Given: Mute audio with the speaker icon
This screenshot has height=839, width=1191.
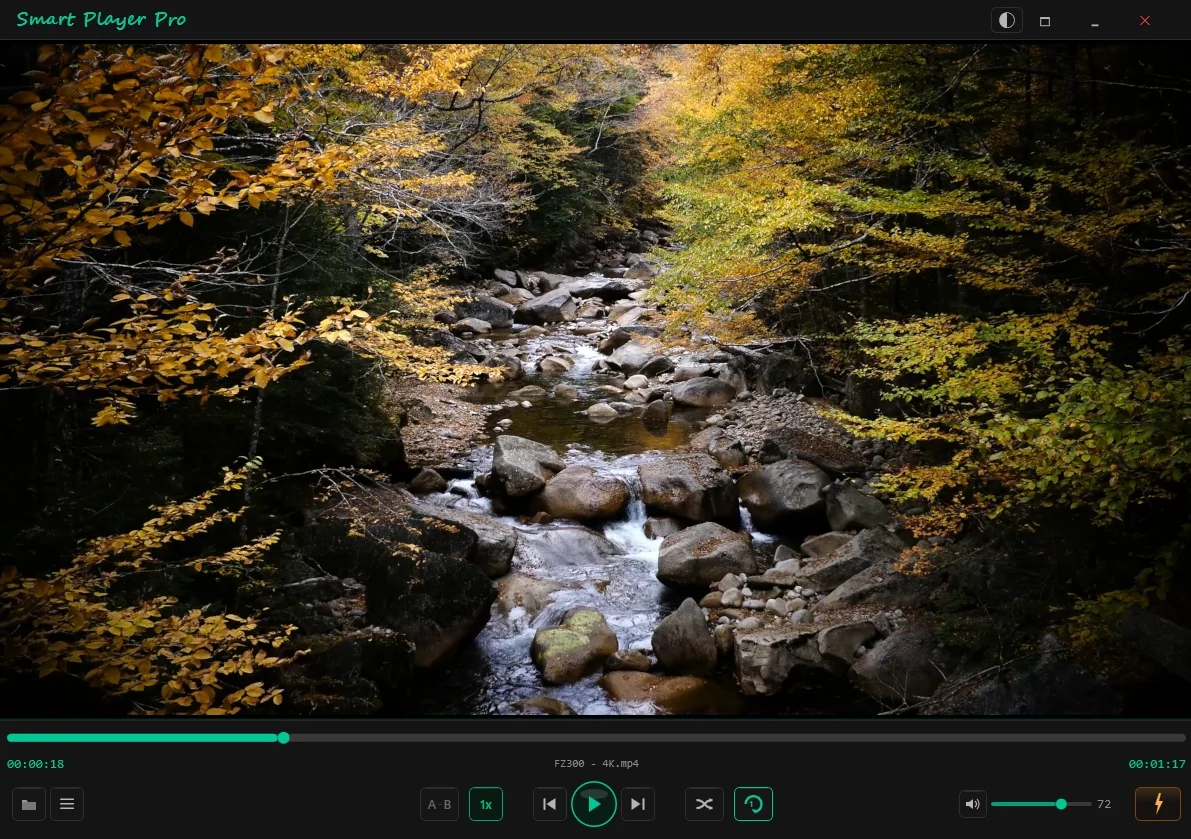Looking at the screenshot, I should click(x=972, y=804).
